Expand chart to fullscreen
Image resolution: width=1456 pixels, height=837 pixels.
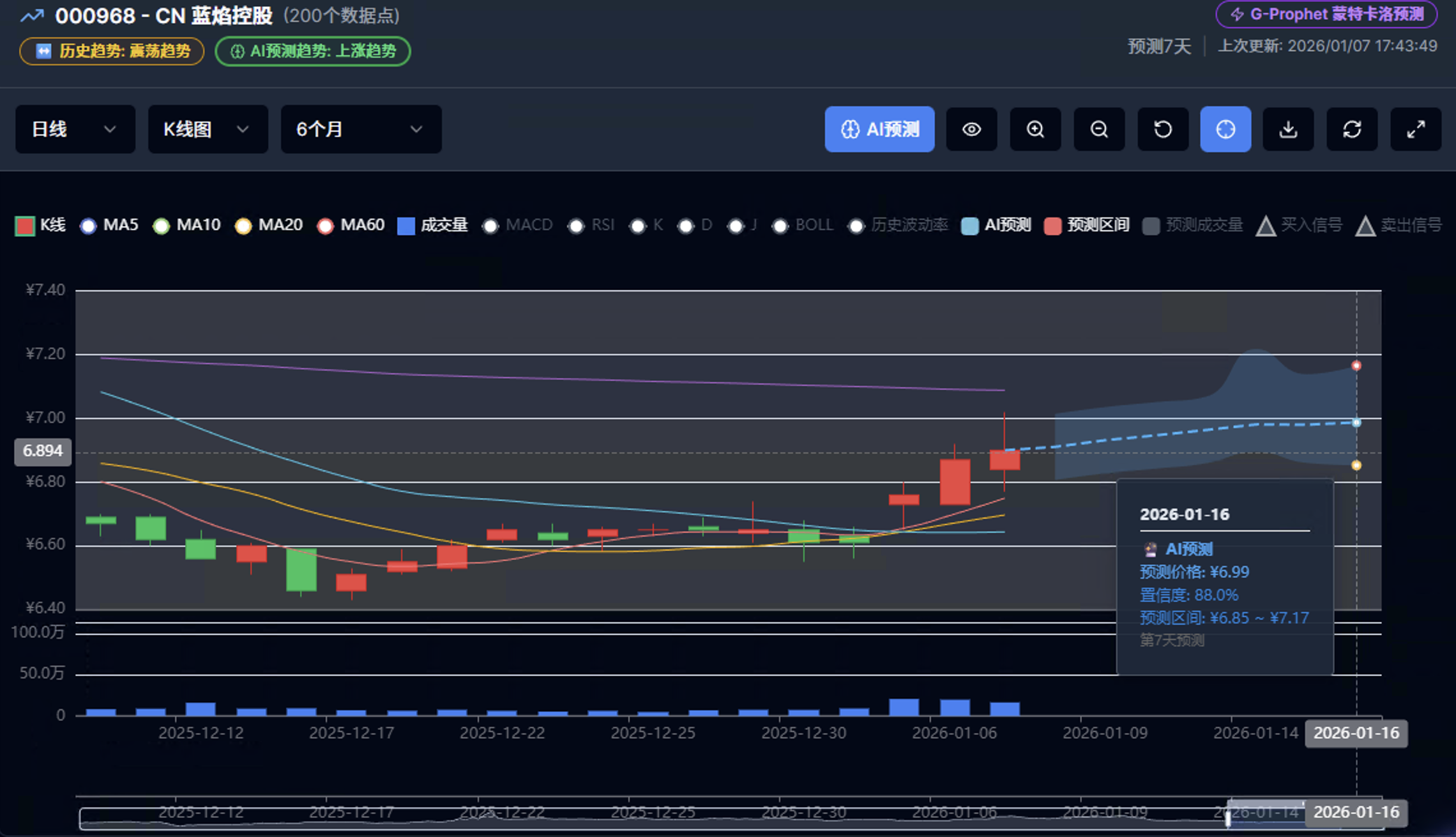pyautogui.click(x=1416, y=129)
